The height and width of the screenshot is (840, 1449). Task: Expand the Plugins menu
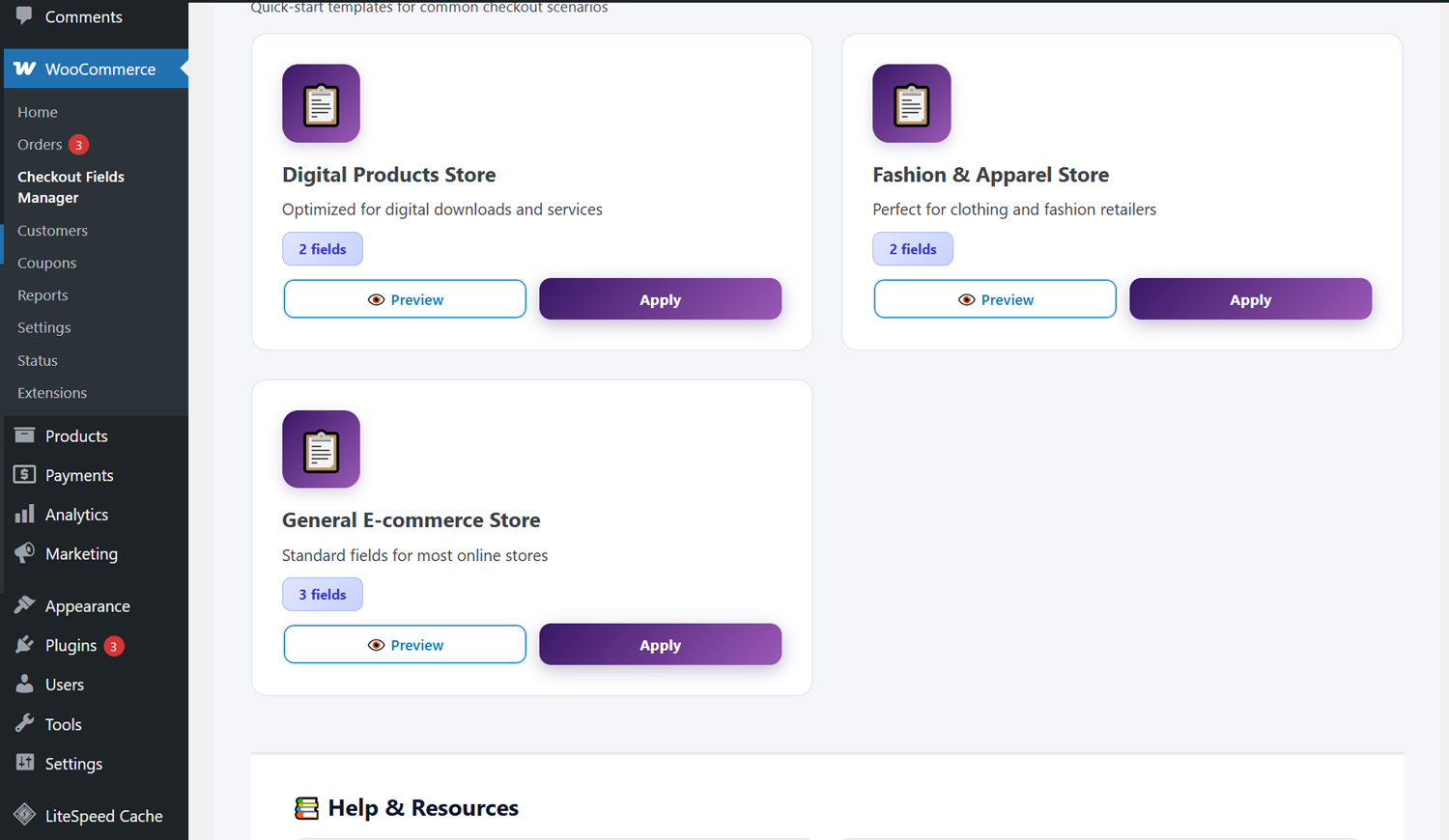click(71, 645)
